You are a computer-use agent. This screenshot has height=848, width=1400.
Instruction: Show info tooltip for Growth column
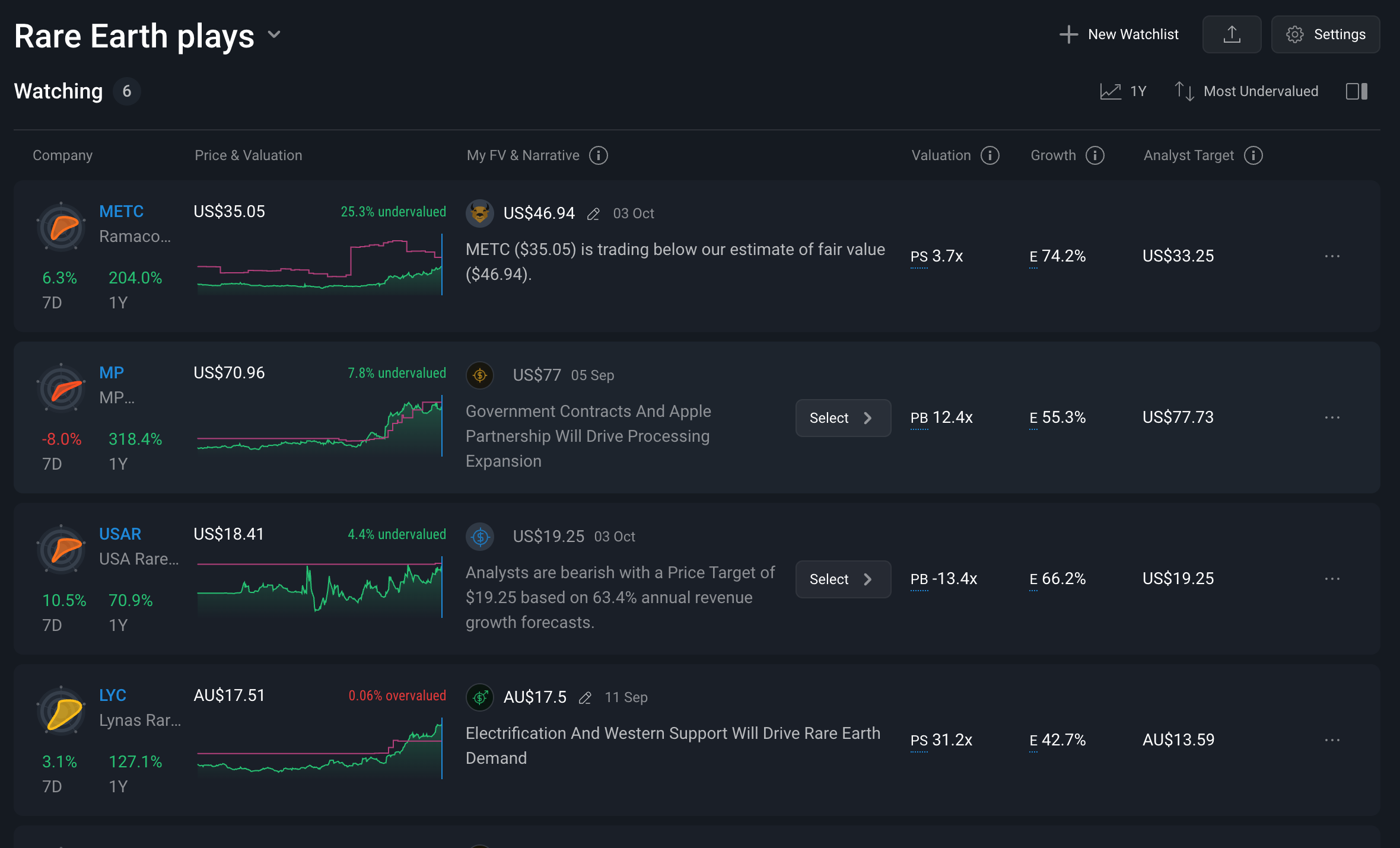coord(1095,155)
